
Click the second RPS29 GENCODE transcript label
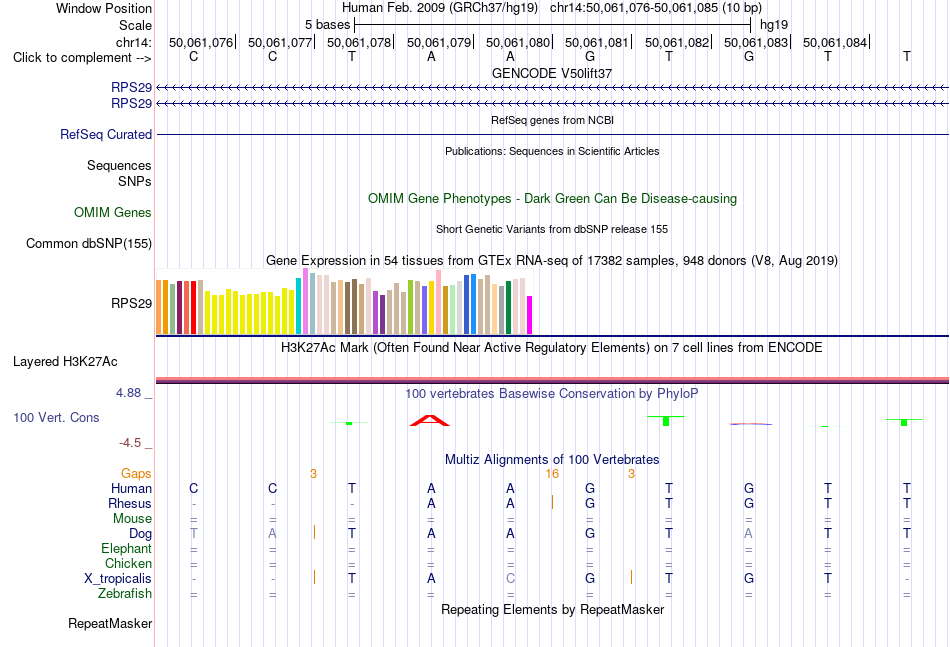coord(131,104)
